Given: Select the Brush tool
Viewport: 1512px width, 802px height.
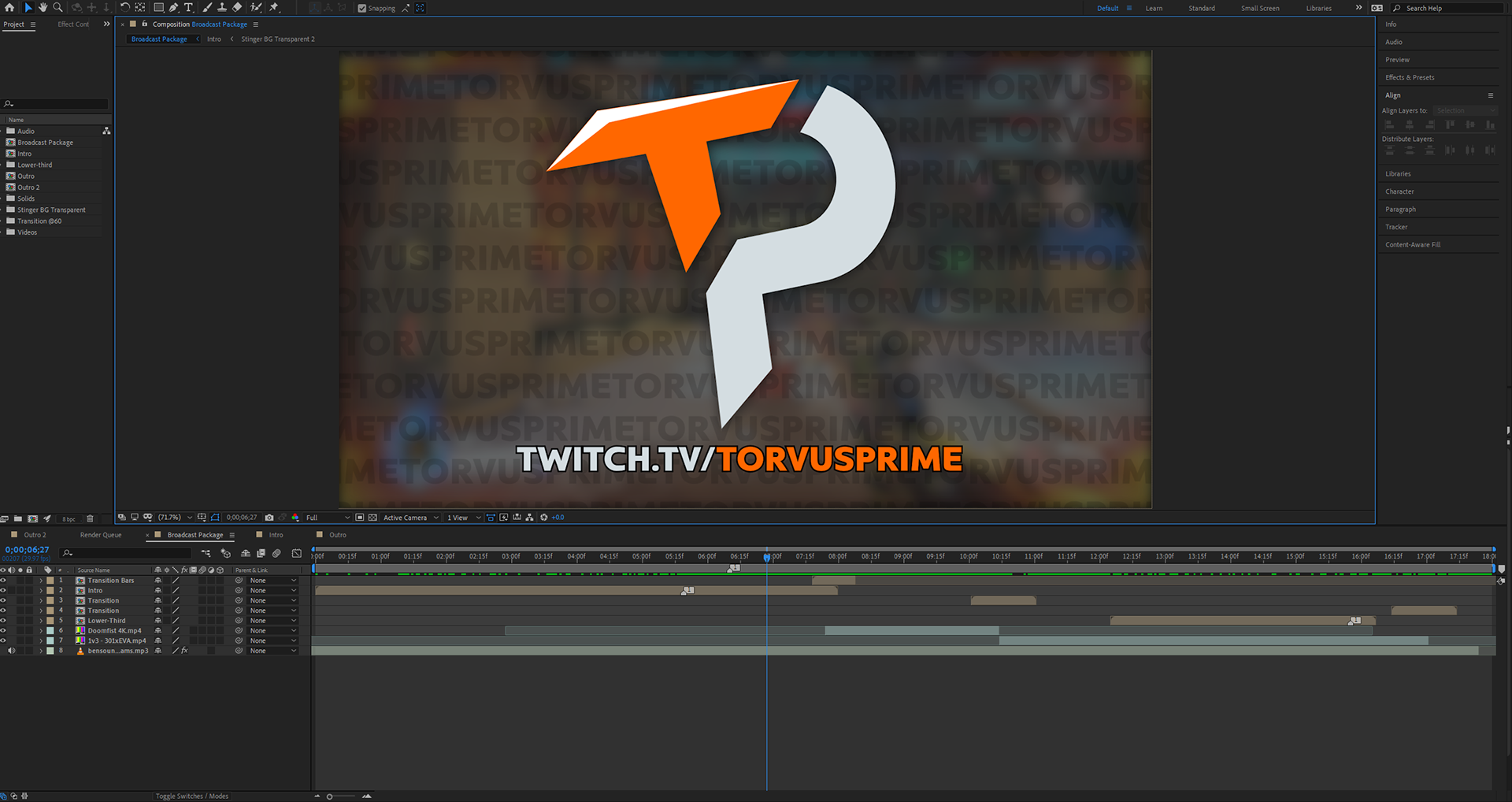Looking at the screenshot, I should (207, 7).
